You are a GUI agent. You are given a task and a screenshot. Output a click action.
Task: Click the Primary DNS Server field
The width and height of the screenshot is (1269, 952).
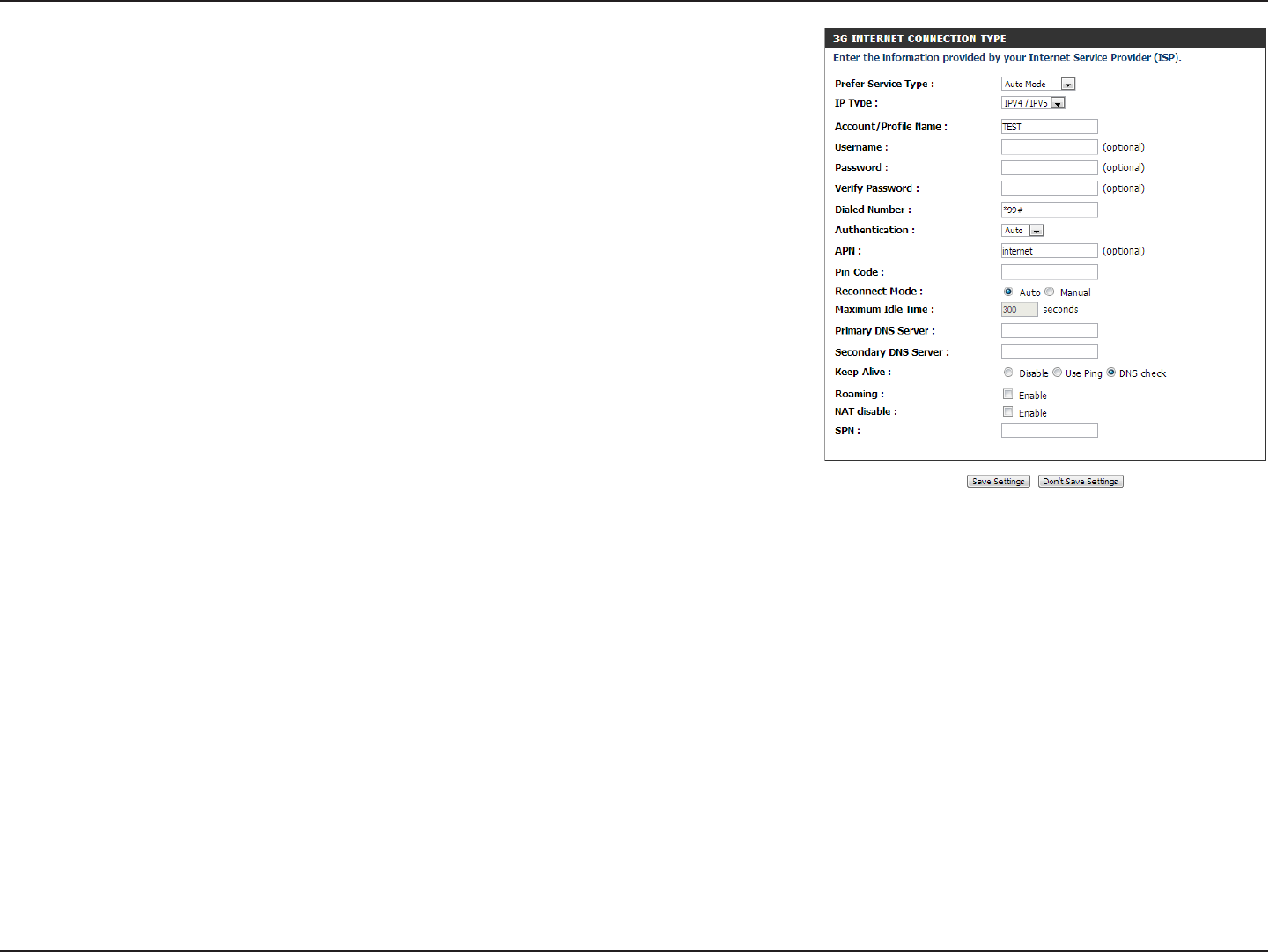pos(1049,331)
